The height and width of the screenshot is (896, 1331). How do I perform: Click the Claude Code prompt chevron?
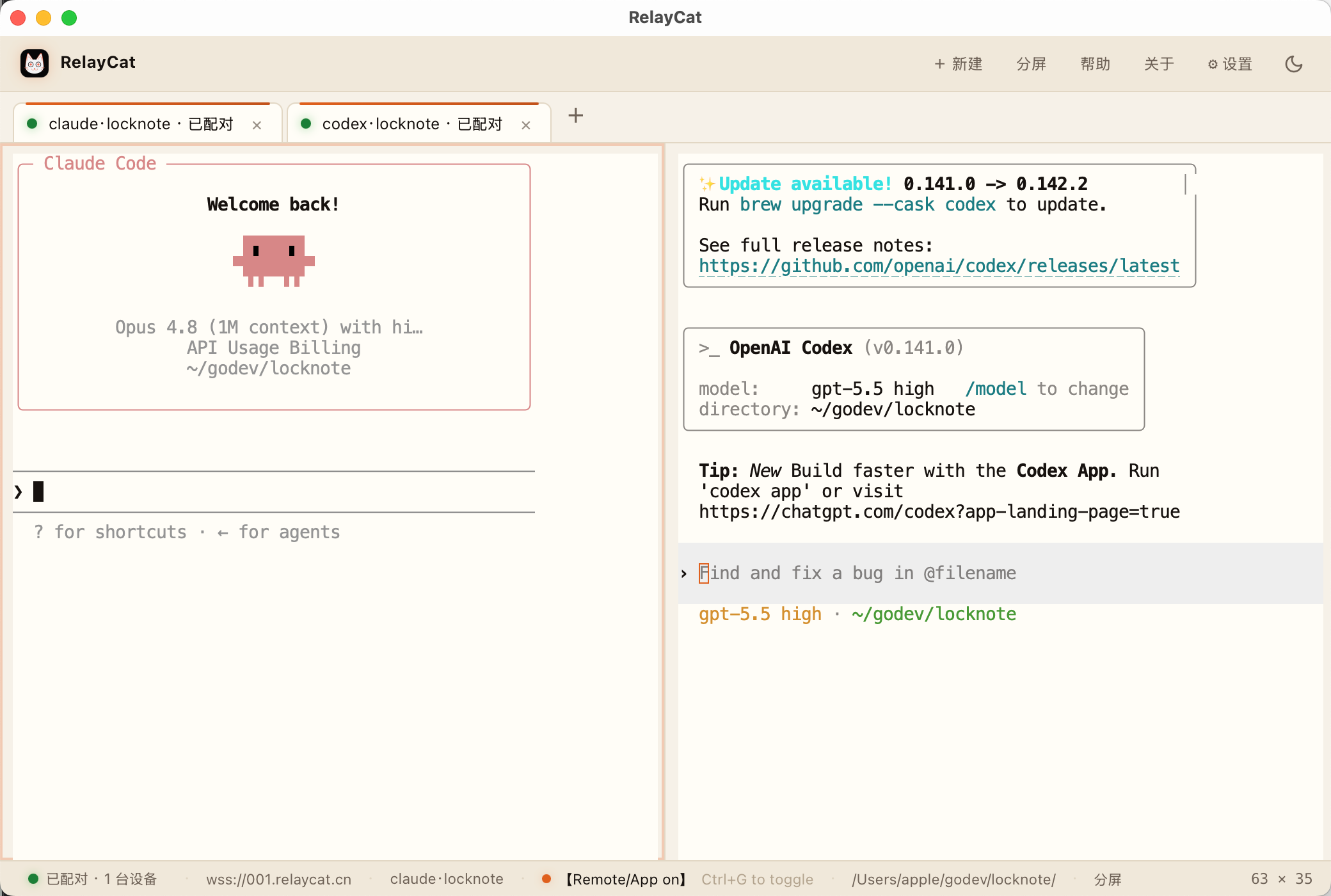coord(19,492)
